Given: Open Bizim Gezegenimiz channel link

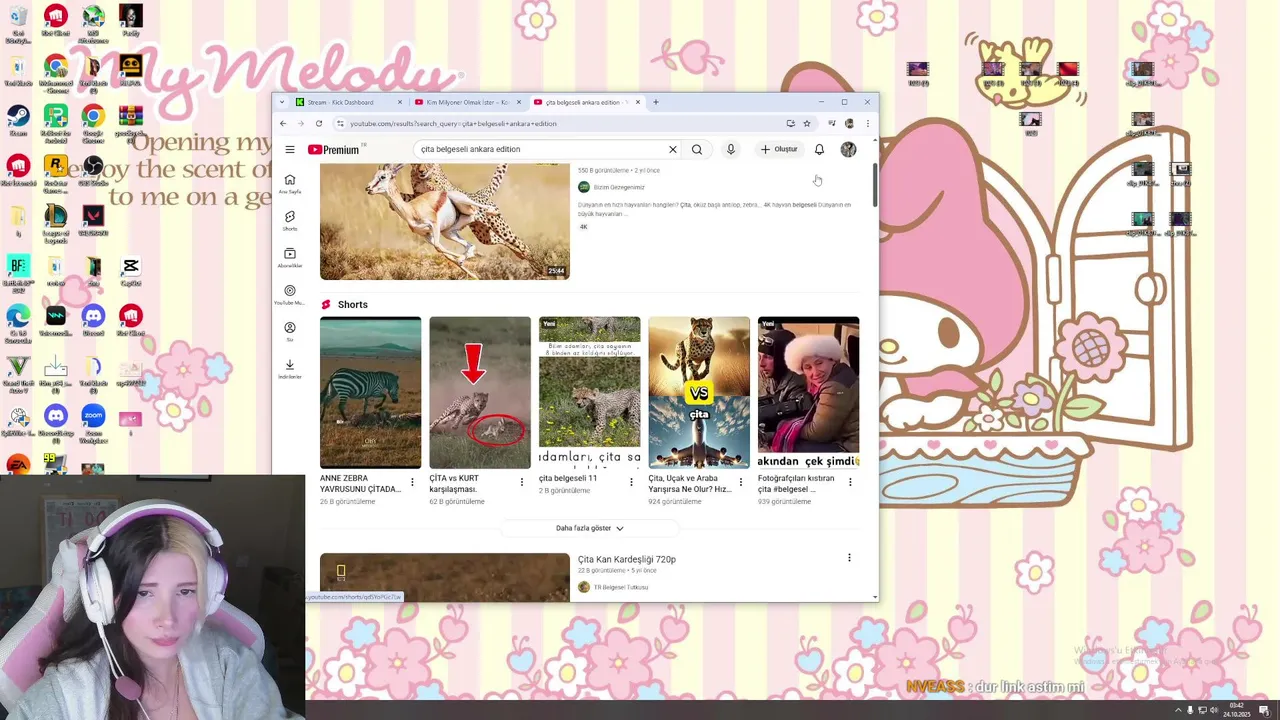Looking at the screenshot, I should click(x=619, y=187).
